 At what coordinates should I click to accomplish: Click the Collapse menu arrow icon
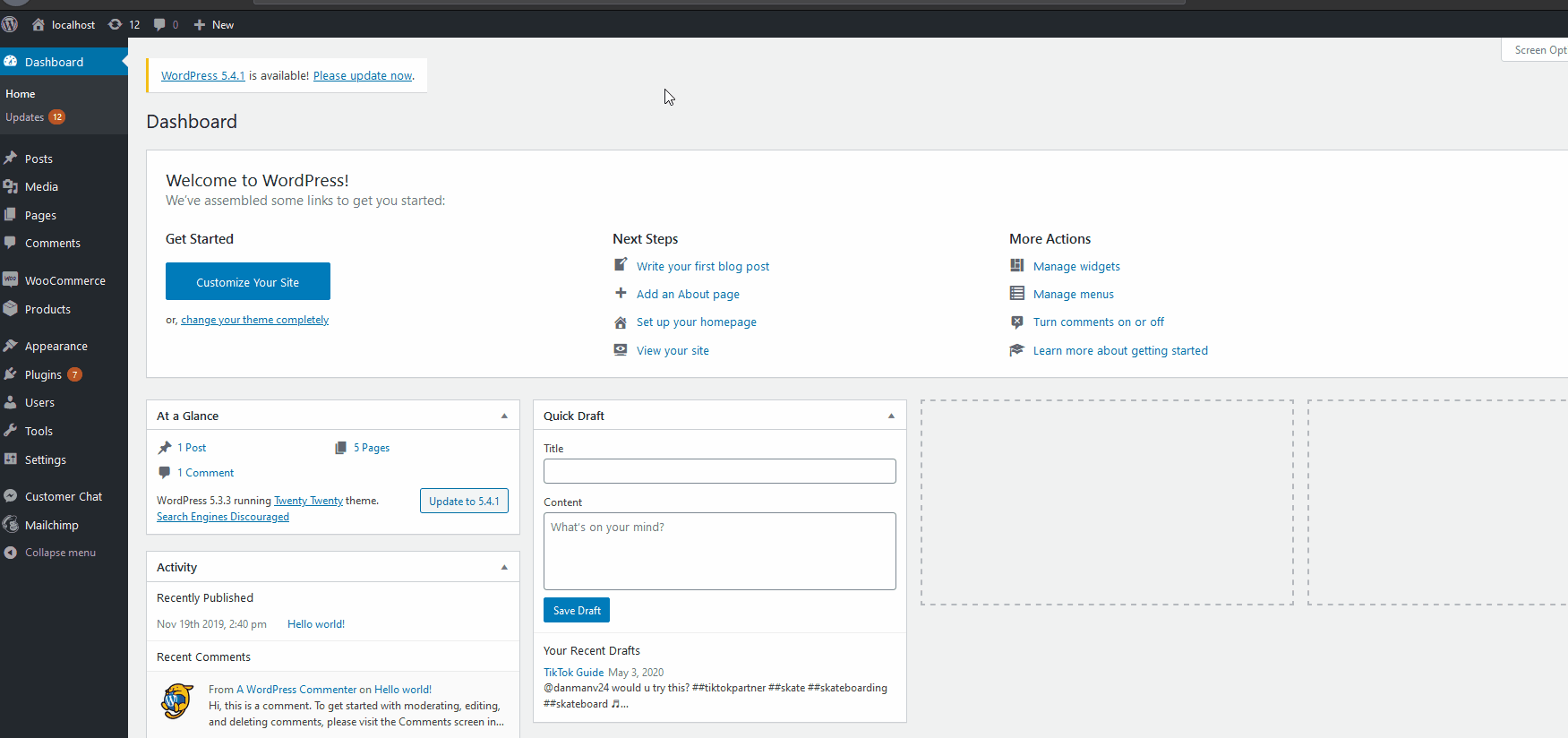(11, 553)
